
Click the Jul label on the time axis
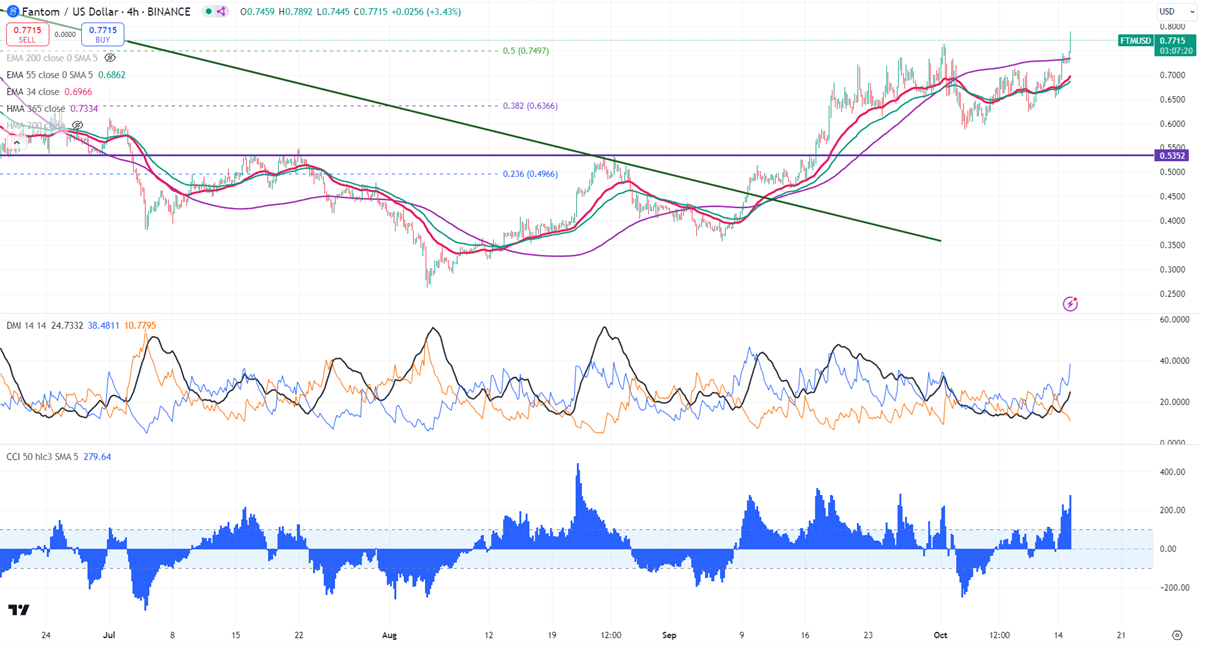[x=109, y=634]
